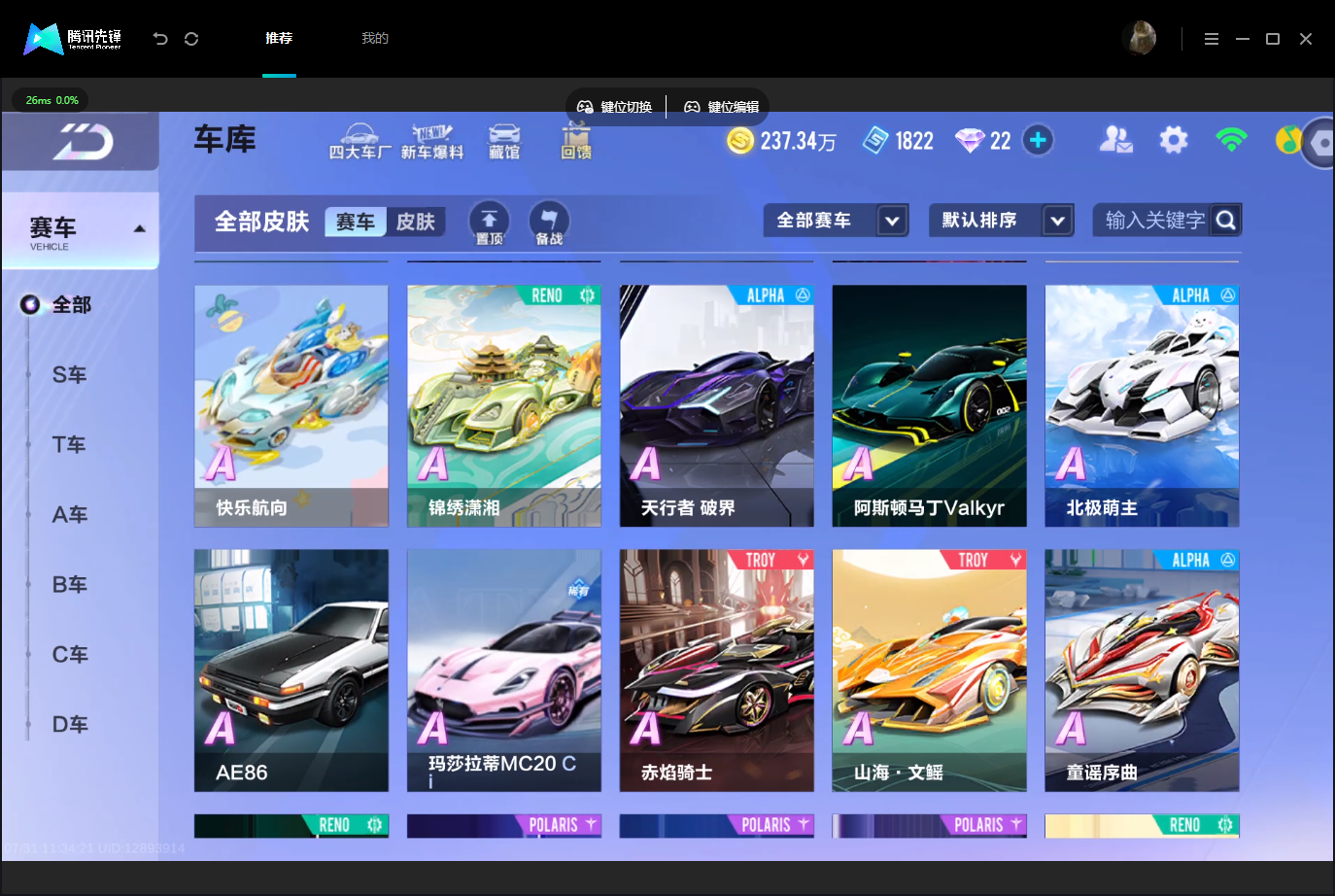Select the 玛莎拉蒂MC20 car card

click(x=504, y=671)
